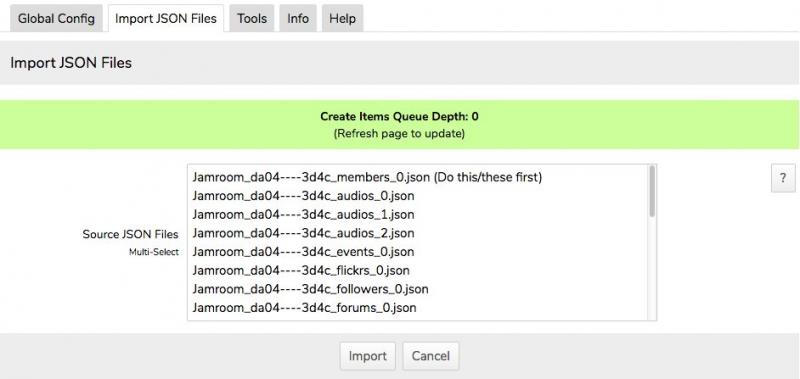The width and height of the screenshot is (800, 379).
Task: Click the Create Items Queue Depth notice
Action: tap(399, 124)
